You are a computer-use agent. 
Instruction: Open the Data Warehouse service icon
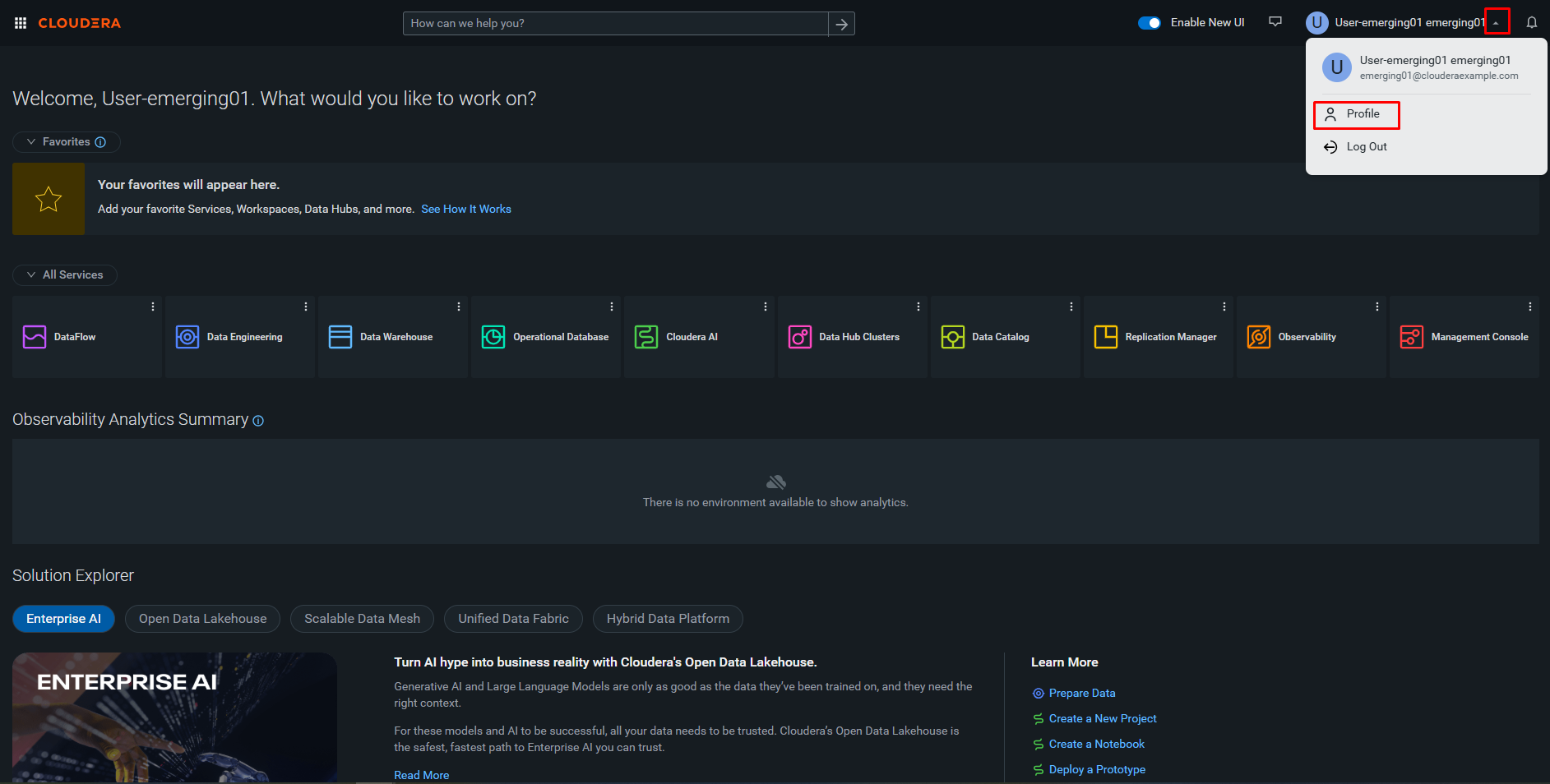click(340, 337)
